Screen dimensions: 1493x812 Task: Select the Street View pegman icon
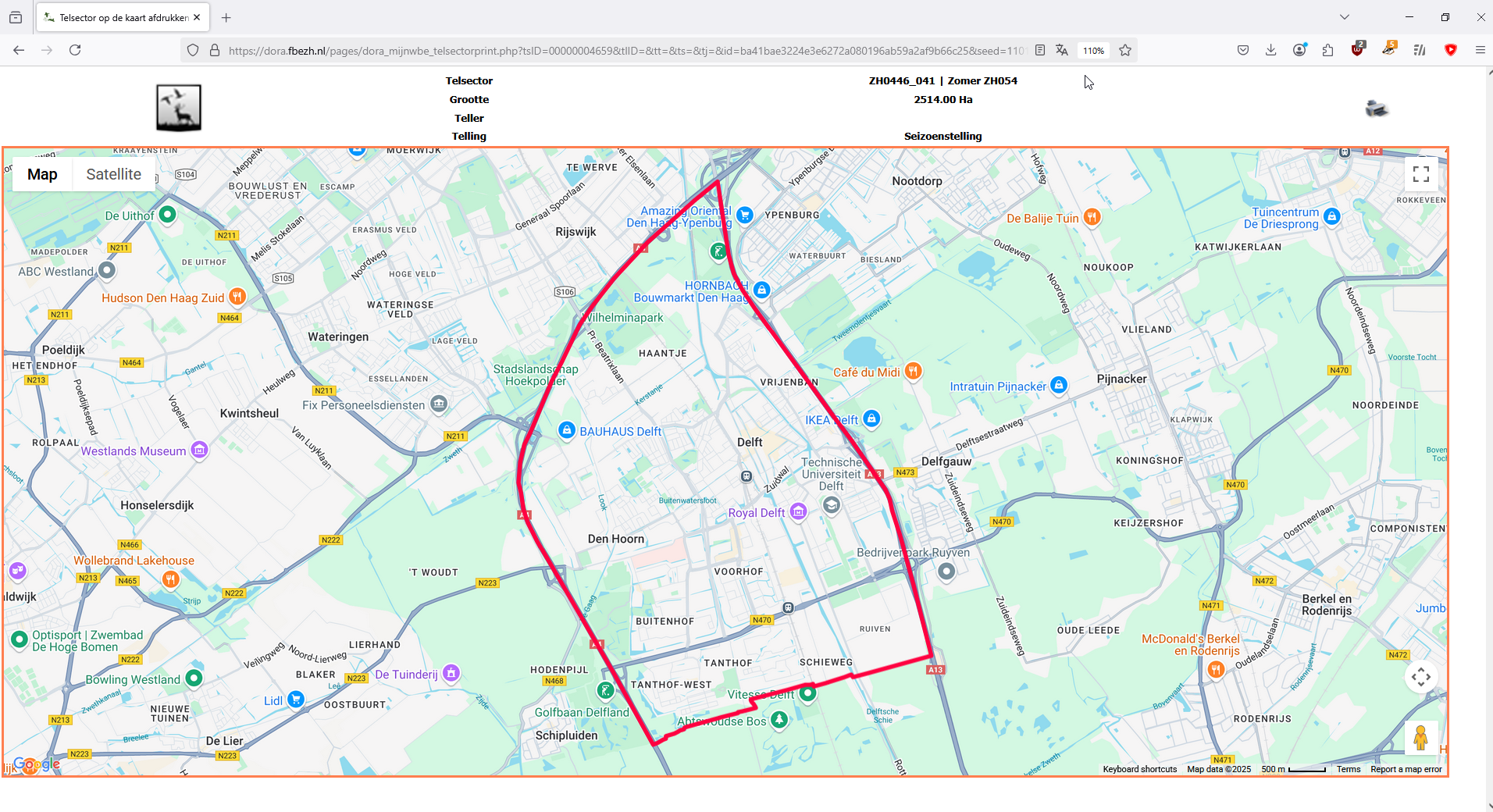tap(1421, 737)
